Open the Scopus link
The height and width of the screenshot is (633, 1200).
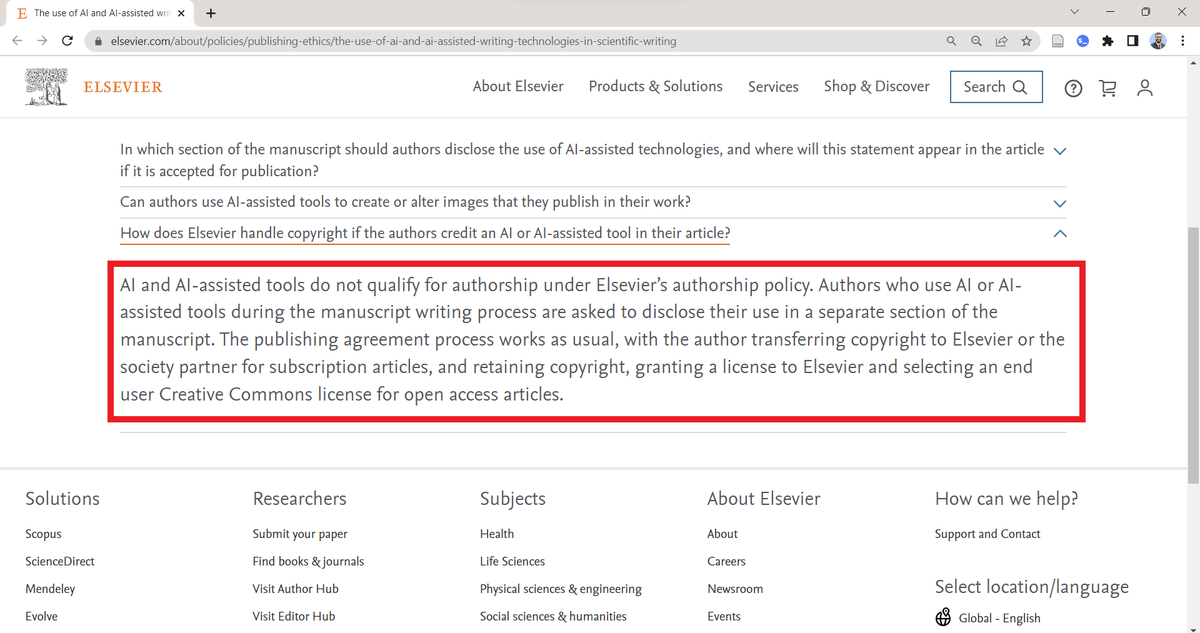click(x=43, y=534)
